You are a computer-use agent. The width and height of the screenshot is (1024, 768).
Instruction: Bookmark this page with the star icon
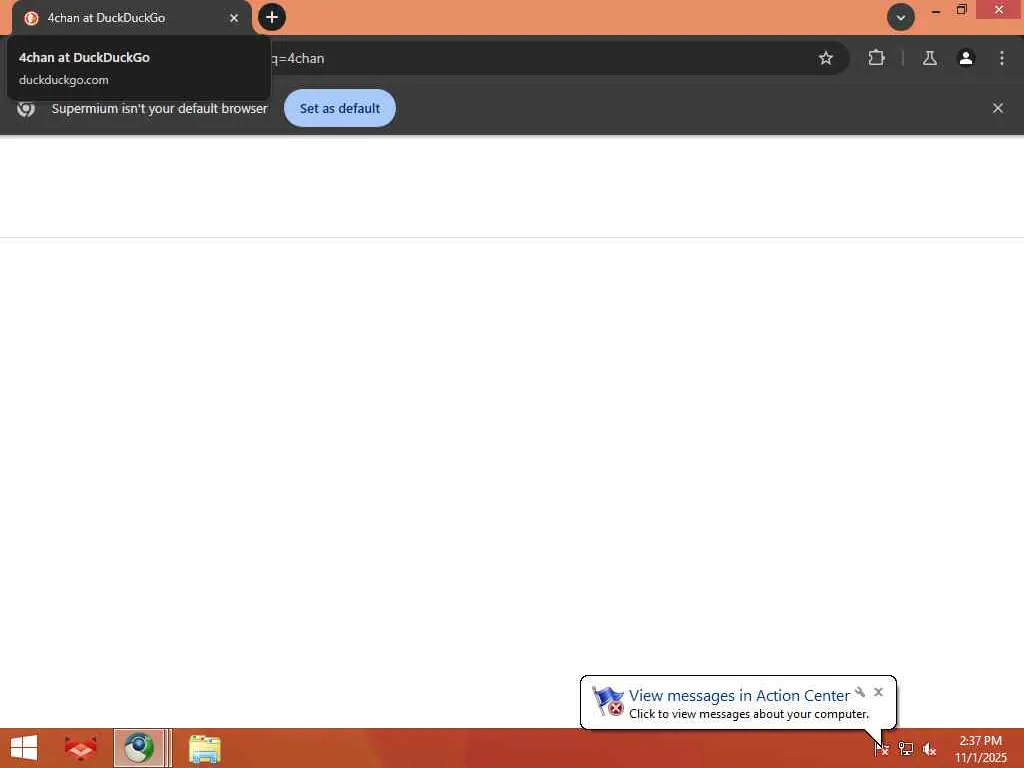pos(825,58)
